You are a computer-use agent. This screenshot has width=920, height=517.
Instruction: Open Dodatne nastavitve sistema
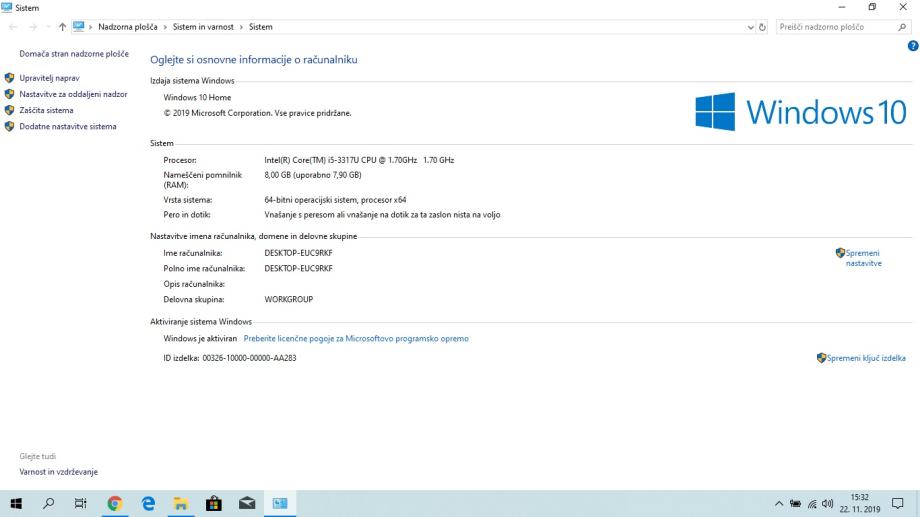tap(67, 126)
